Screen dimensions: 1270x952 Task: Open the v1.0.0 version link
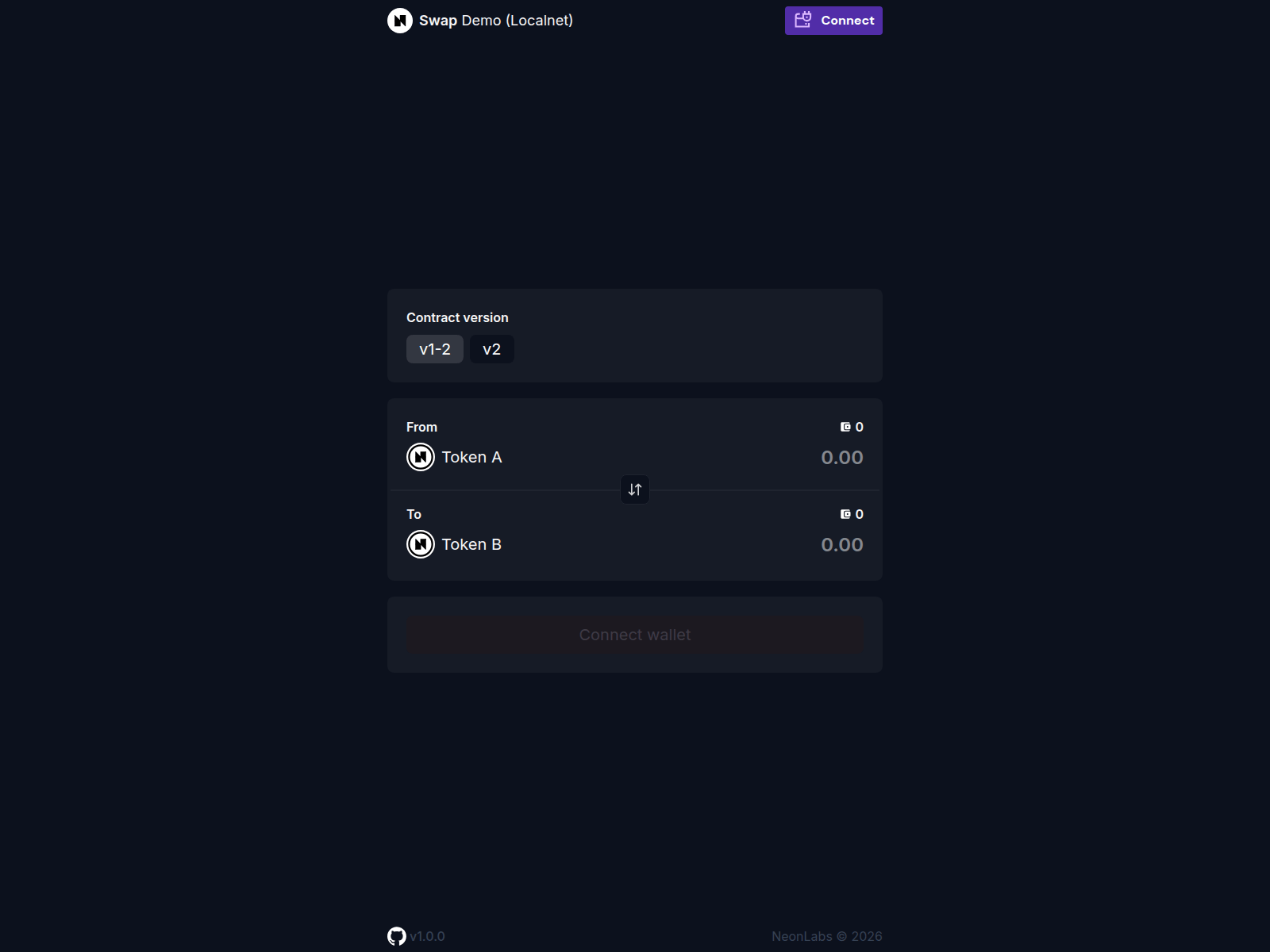tap(427, 936)
